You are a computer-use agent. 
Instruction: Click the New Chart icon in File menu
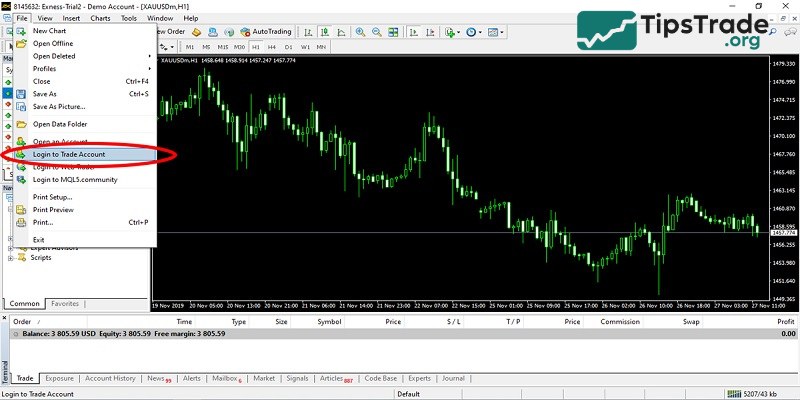tap(22, 31)
